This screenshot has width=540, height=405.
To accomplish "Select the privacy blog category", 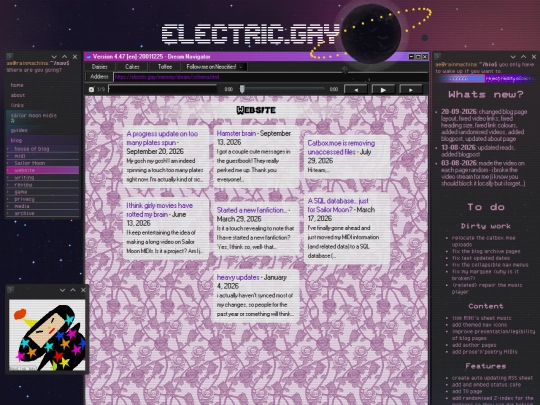I will [x=24, y=199].
